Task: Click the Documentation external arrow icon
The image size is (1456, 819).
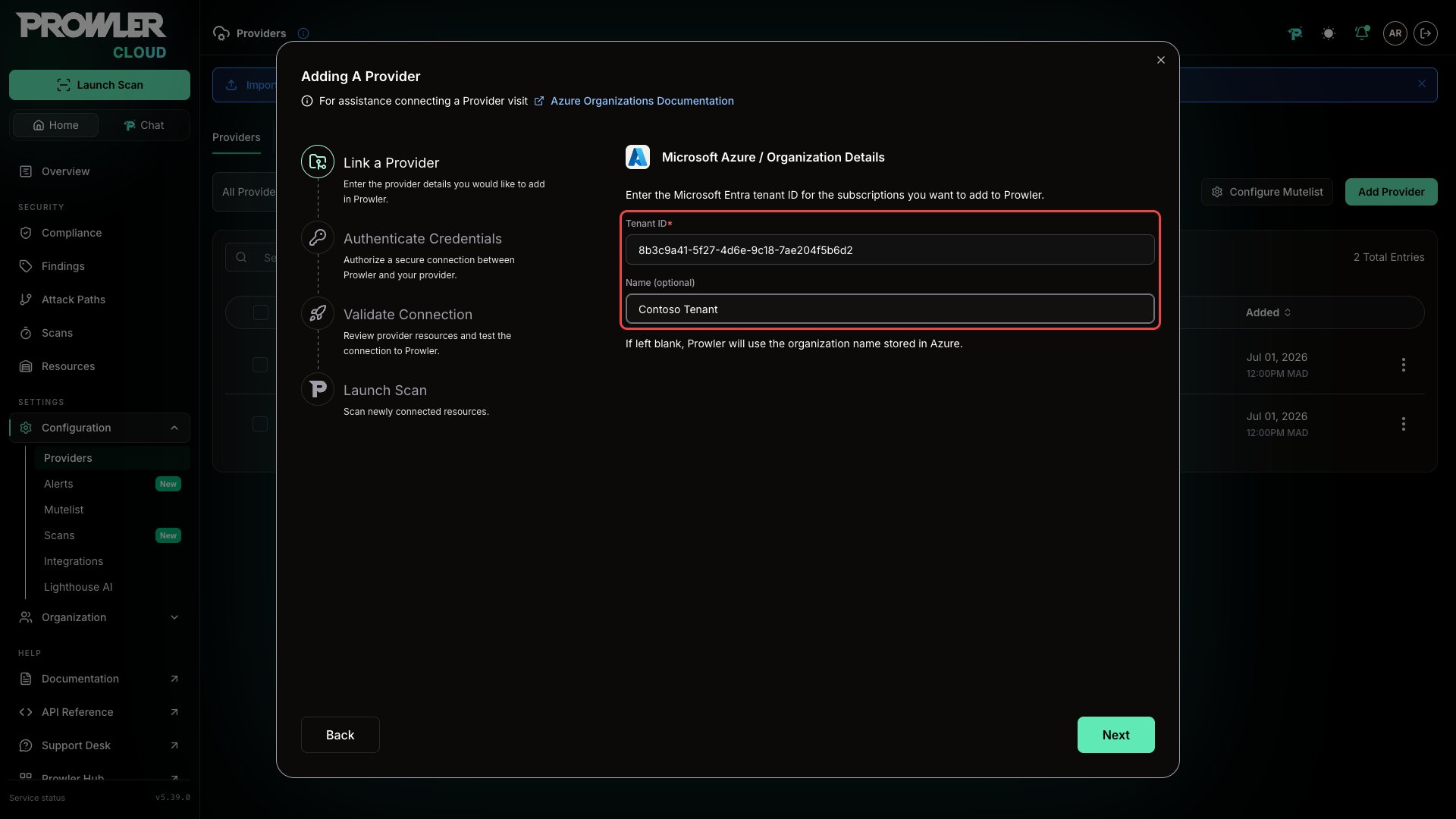Action: coord(174,679)
